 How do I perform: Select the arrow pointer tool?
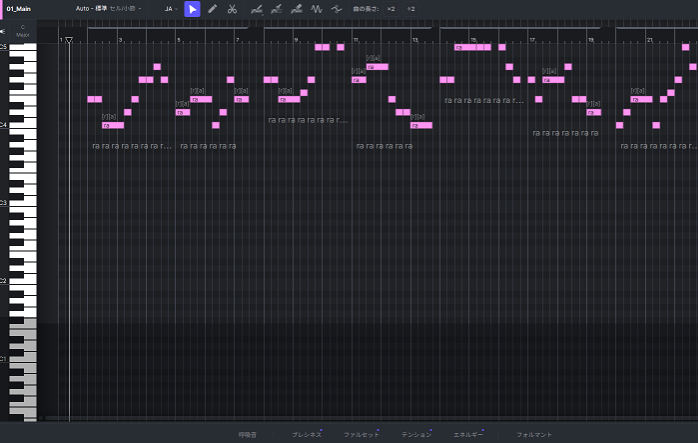(192, 9)
